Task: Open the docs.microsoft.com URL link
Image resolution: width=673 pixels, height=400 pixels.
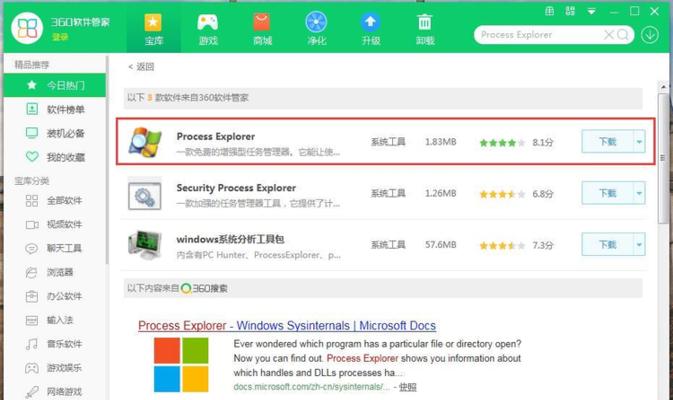Action: pos(311,387)
